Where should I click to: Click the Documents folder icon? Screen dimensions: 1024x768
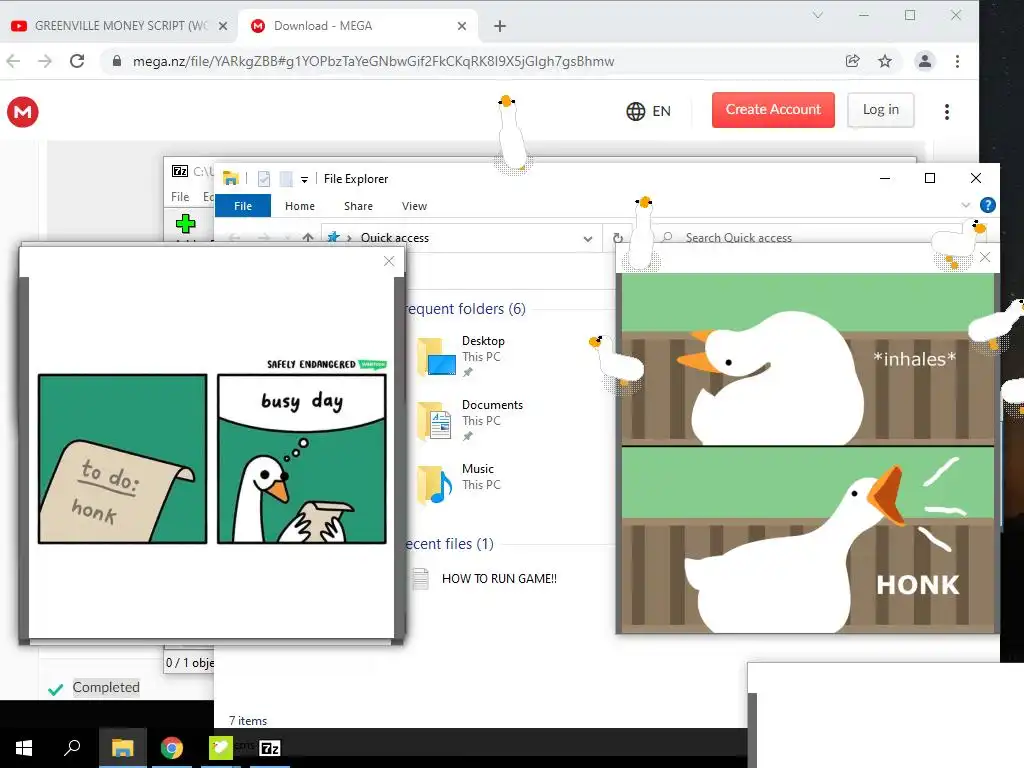click(x=436, y=421)
